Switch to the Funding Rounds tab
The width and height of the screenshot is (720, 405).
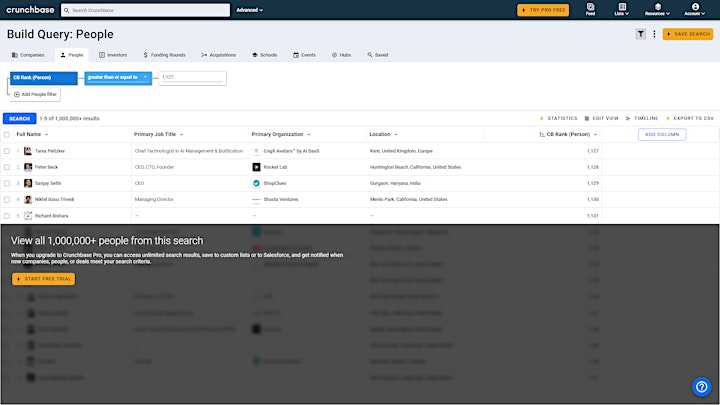[164, 55]
